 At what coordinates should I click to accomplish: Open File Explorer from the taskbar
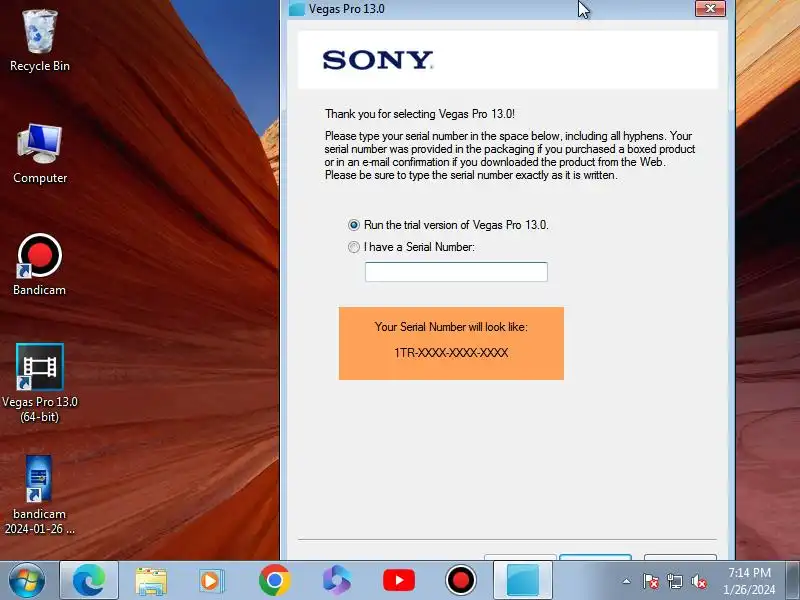151,581
